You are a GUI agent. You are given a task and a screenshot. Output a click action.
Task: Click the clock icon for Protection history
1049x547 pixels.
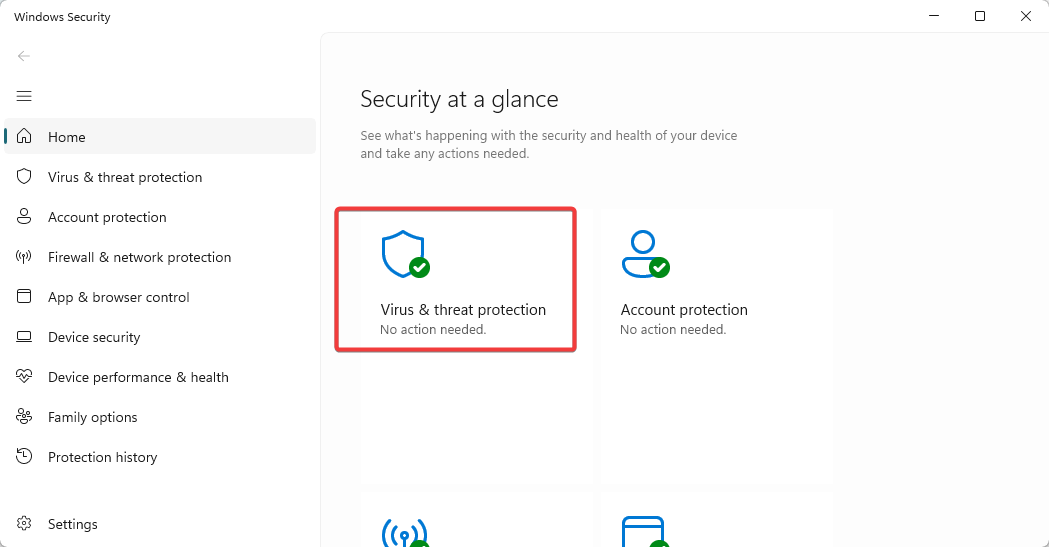point(24,457)
